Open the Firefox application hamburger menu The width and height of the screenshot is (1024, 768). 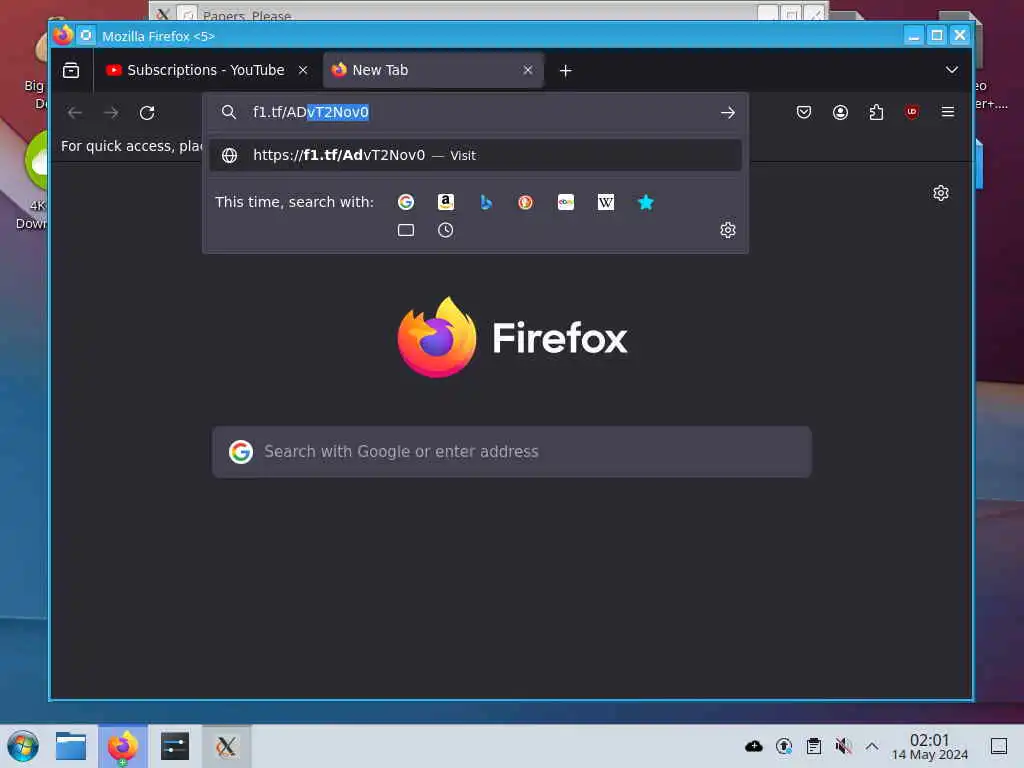tap(948, 112)
